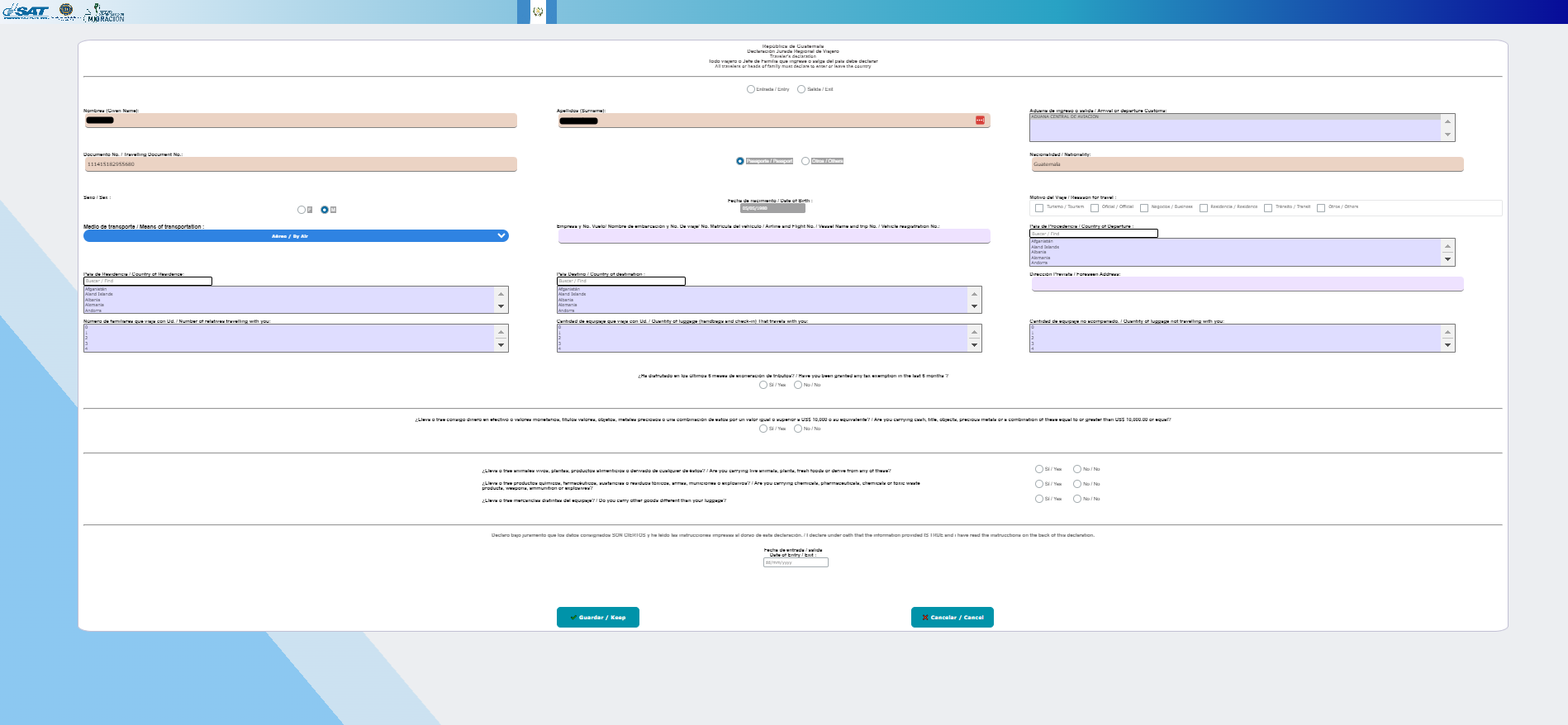This screenshot has width=1568, height=725.
Task: Choose F for Sexo / Sex
Action: [x=302, y=210]
